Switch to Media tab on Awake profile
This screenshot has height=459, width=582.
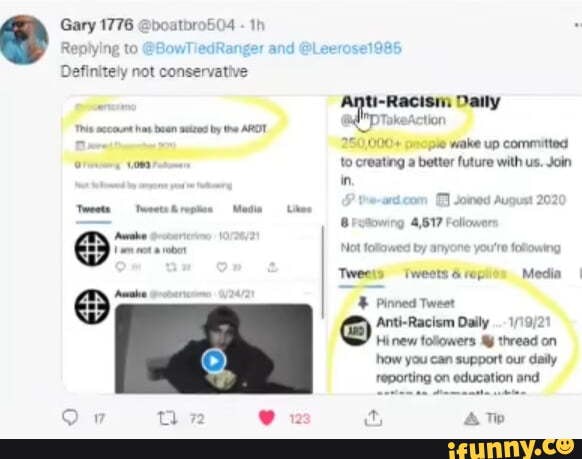point(247,209)
